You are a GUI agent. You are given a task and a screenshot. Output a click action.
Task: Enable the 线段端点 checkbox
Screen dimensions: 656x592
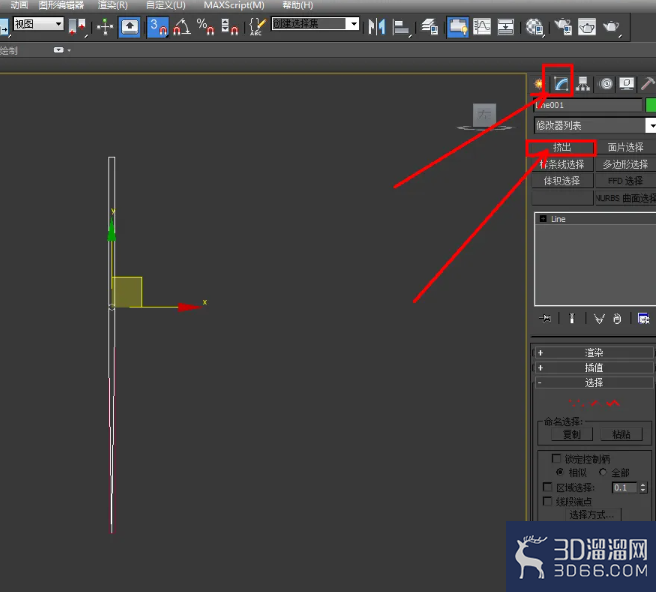[547, 501]
